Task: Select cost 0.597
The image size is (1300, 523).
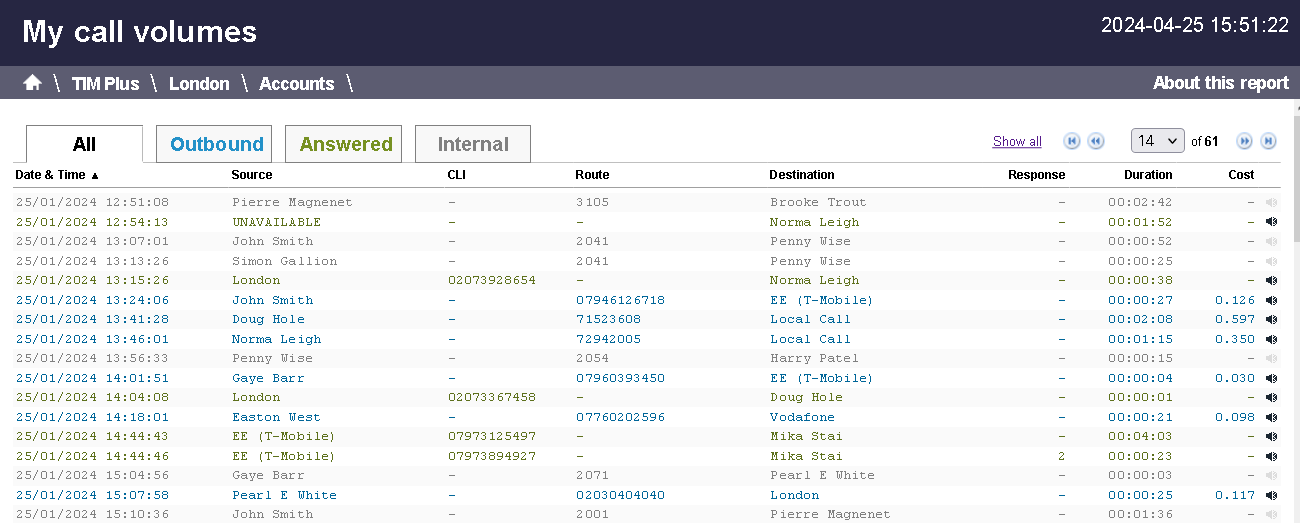Action: click(x=1235, y=319)
